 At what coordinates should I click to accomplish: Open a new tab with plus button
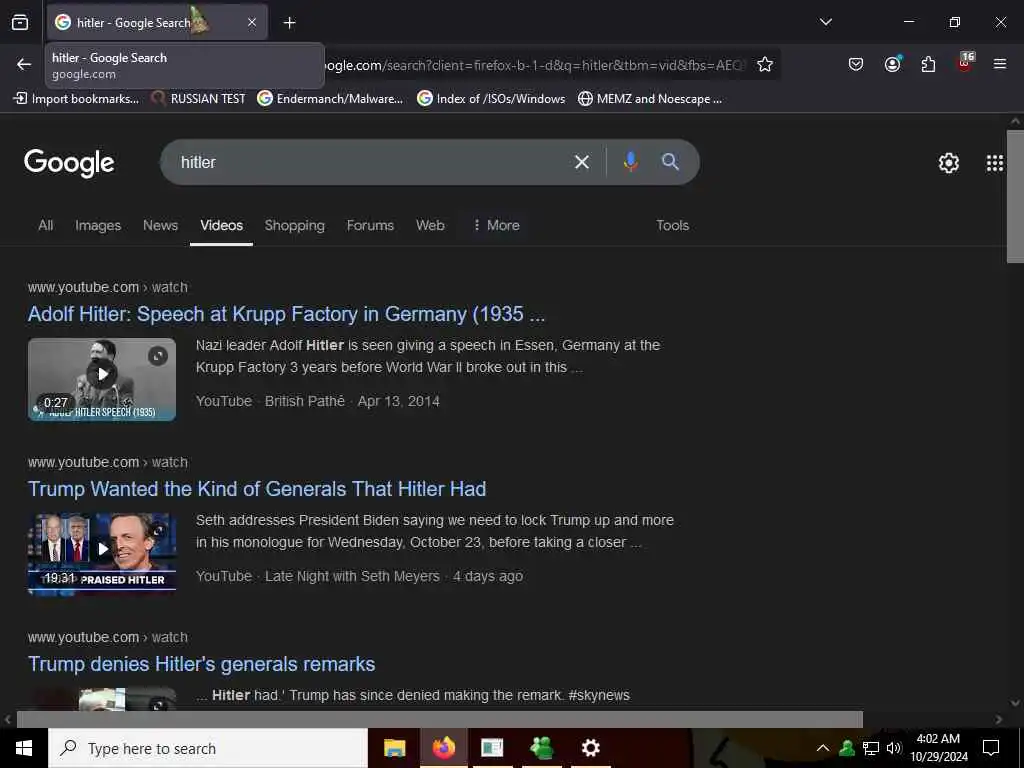tap(289, 23)
